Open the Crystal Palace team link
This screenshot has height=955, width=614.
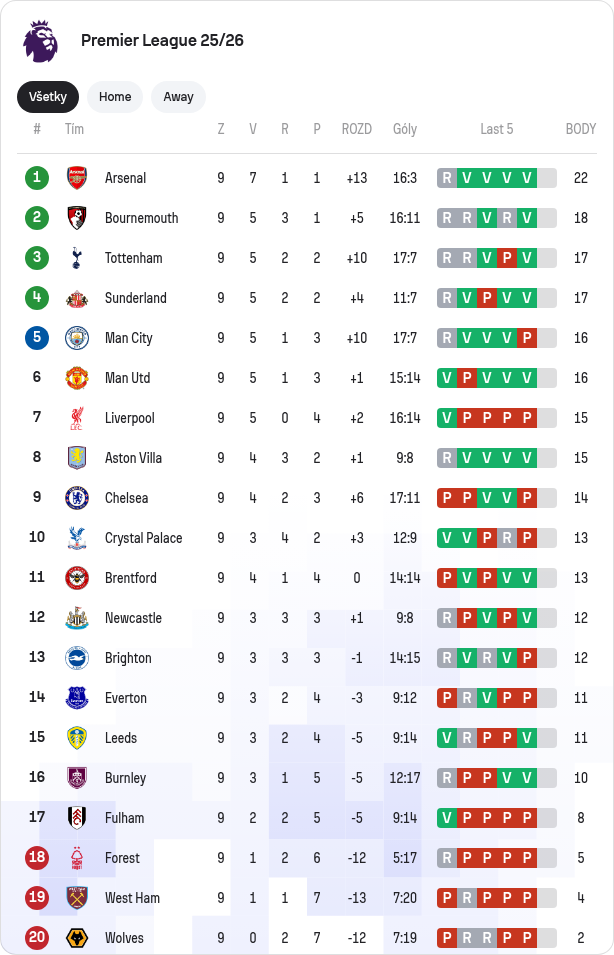coord(143,538)
